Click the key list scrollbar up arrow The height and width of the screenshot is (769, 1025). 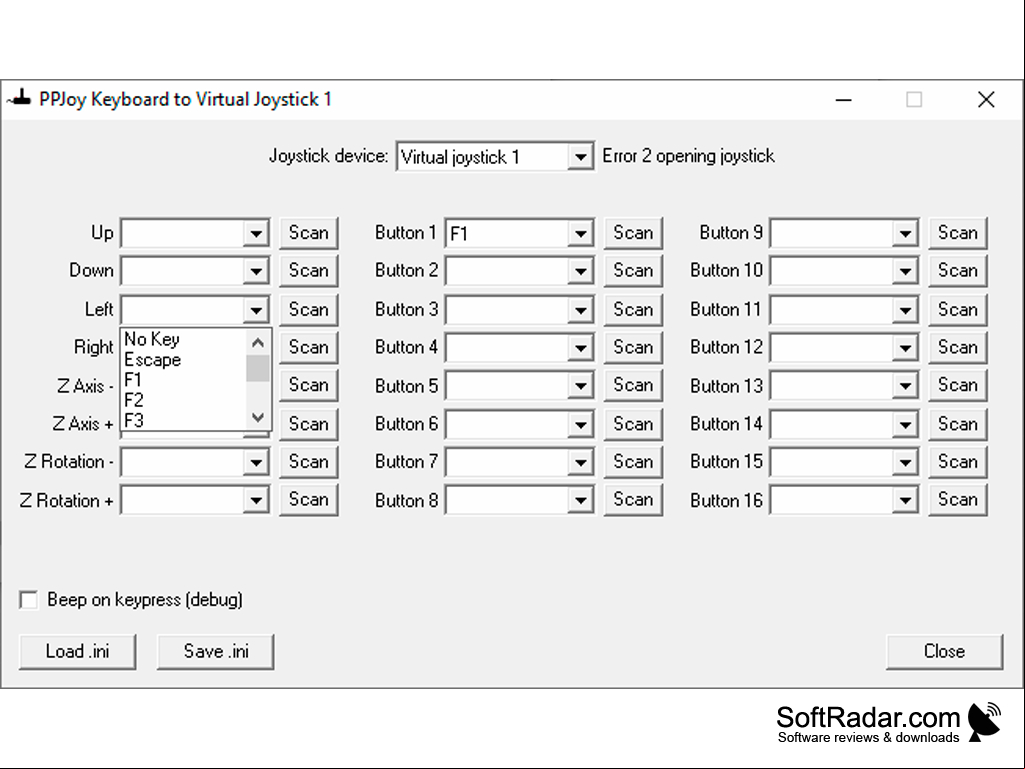click(x=258, y=342)
